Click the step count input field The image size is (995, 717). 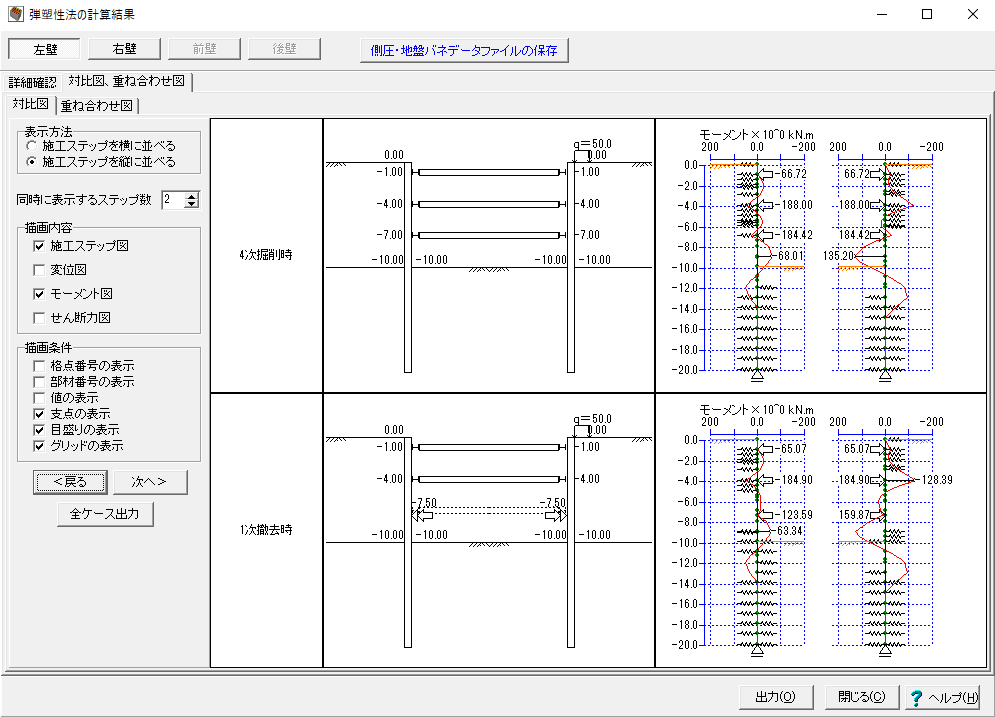pyautogui.click(x=173, y=200)
